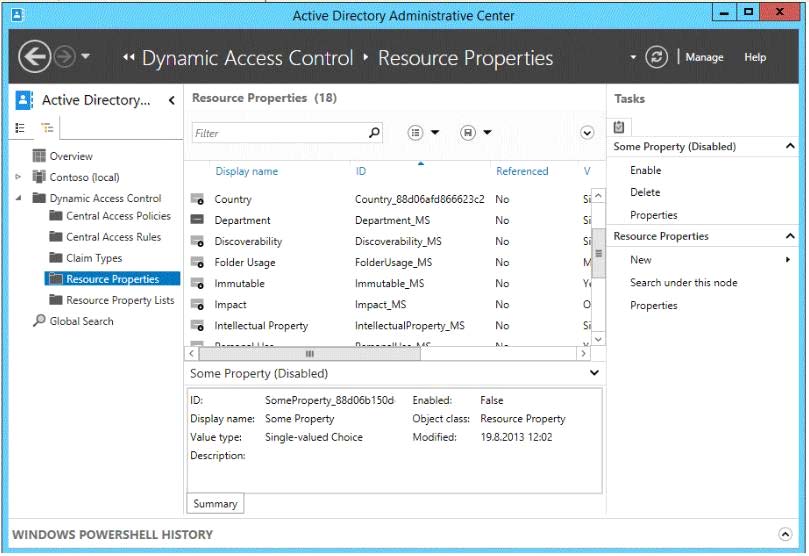Sort by ID column
Screen dimensions: 809x556
(361, 171)
